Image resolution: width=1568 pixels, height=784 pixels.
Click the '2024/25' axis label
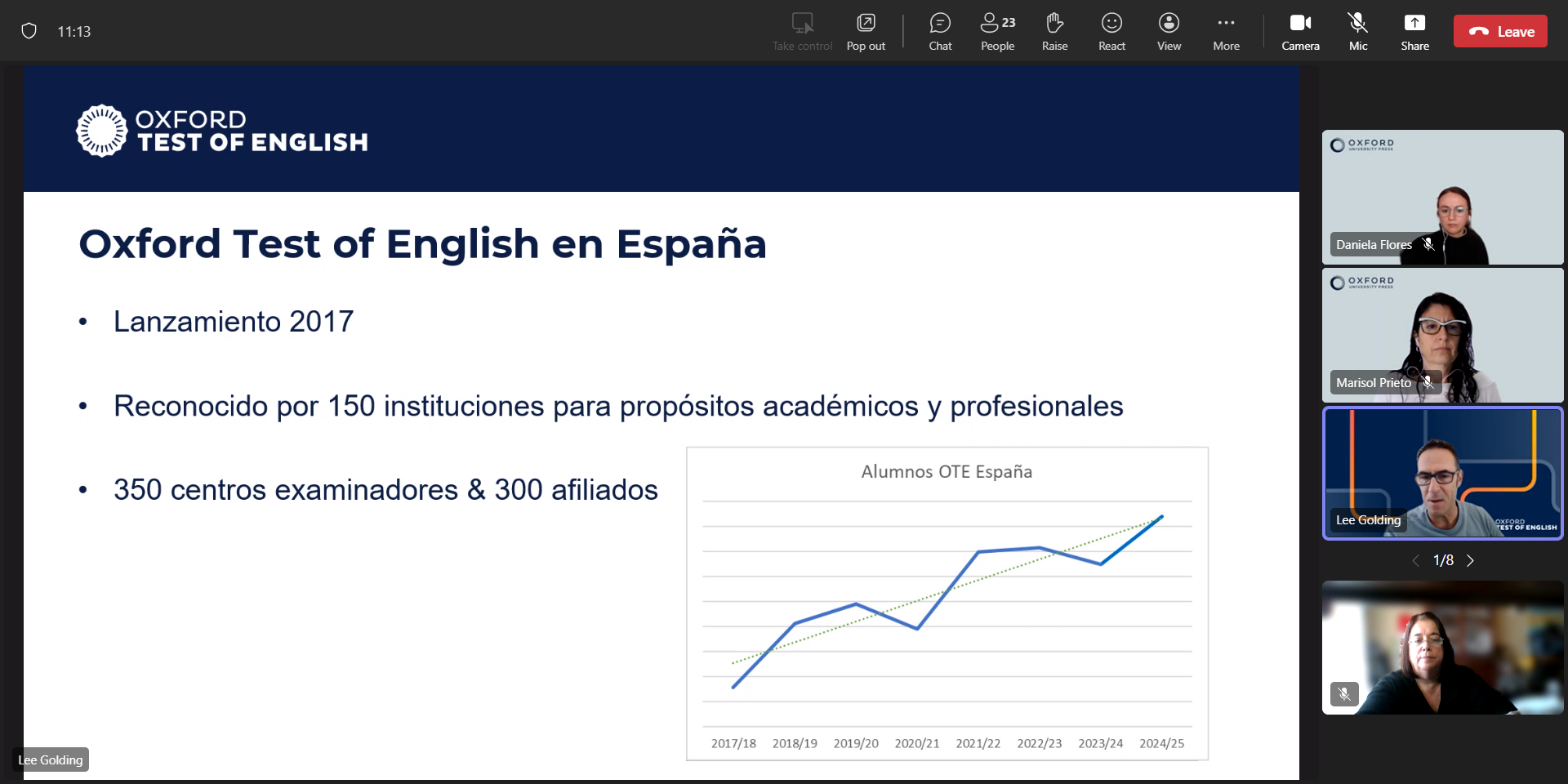(1161, 743)
